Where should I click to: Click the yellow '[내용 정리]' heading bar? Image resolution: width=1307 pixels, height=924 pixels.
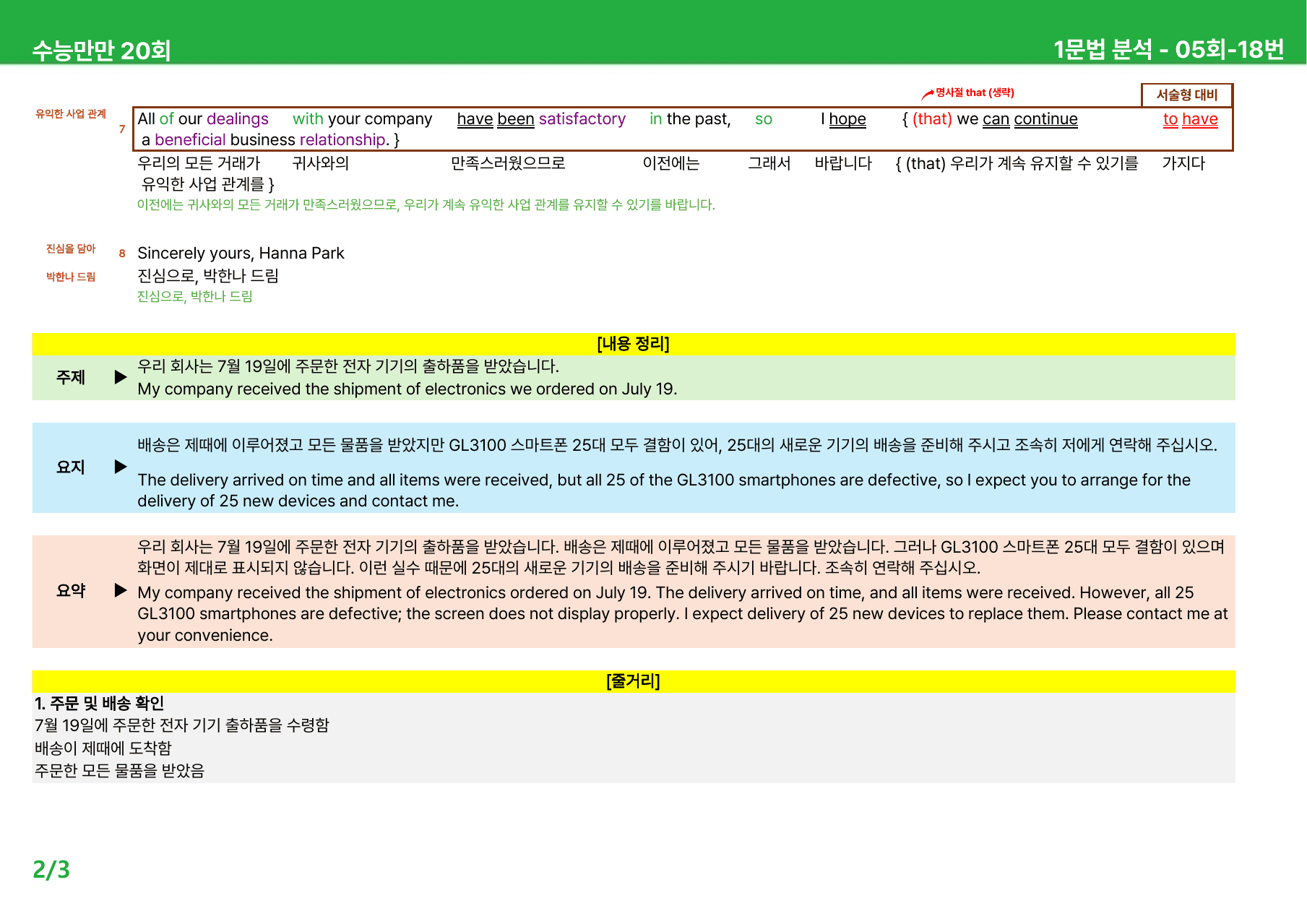pyautogui.click(x=634, y=344)
